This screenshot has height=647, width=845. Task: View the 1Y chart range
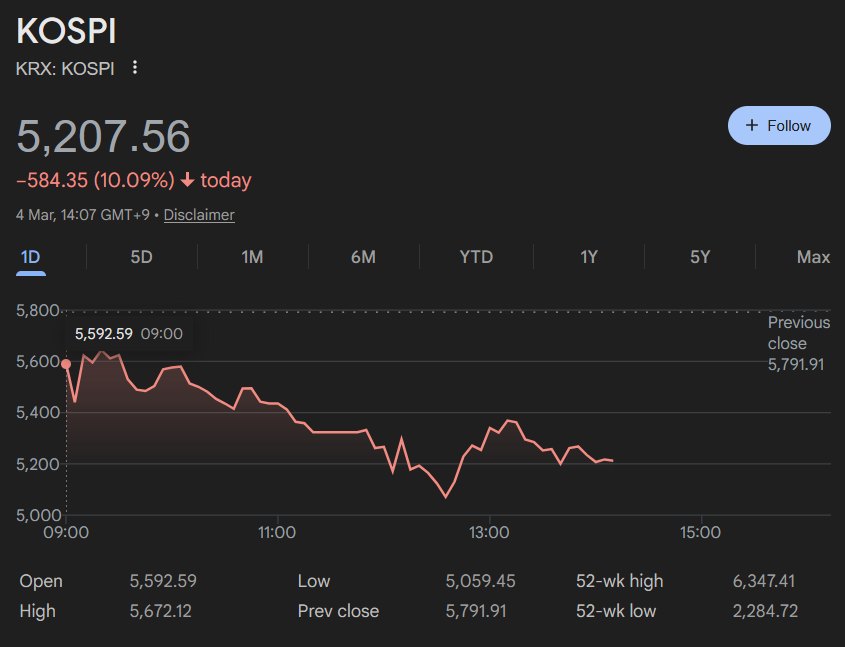click(x=589, y=257)
